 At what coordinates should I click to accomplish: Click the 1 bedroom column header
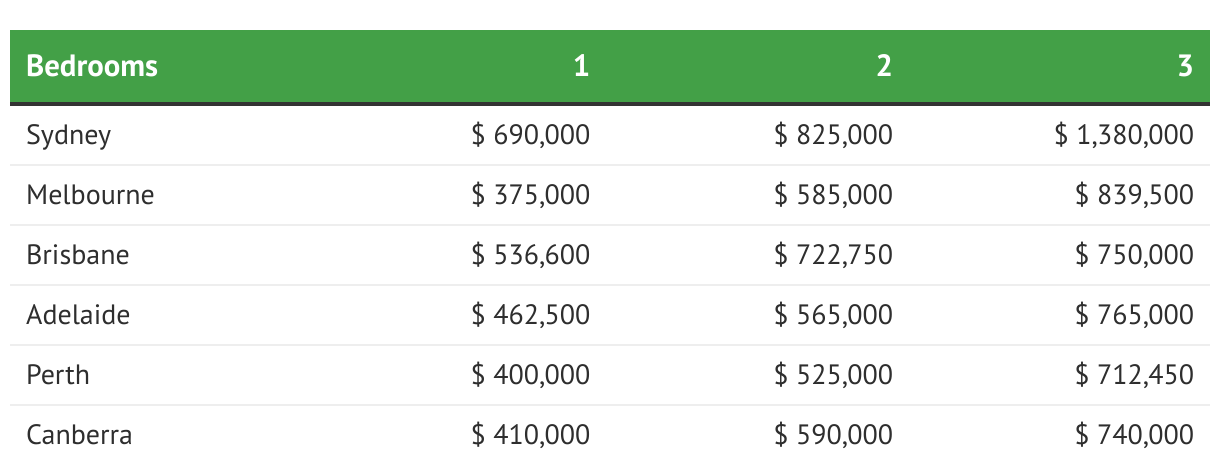click(581, 66)
